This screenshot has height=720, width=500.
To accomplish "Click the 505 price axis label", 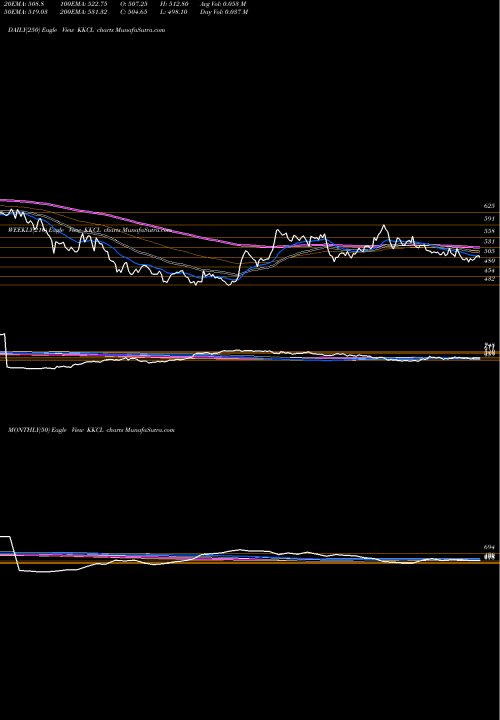I will pos(489,251).
